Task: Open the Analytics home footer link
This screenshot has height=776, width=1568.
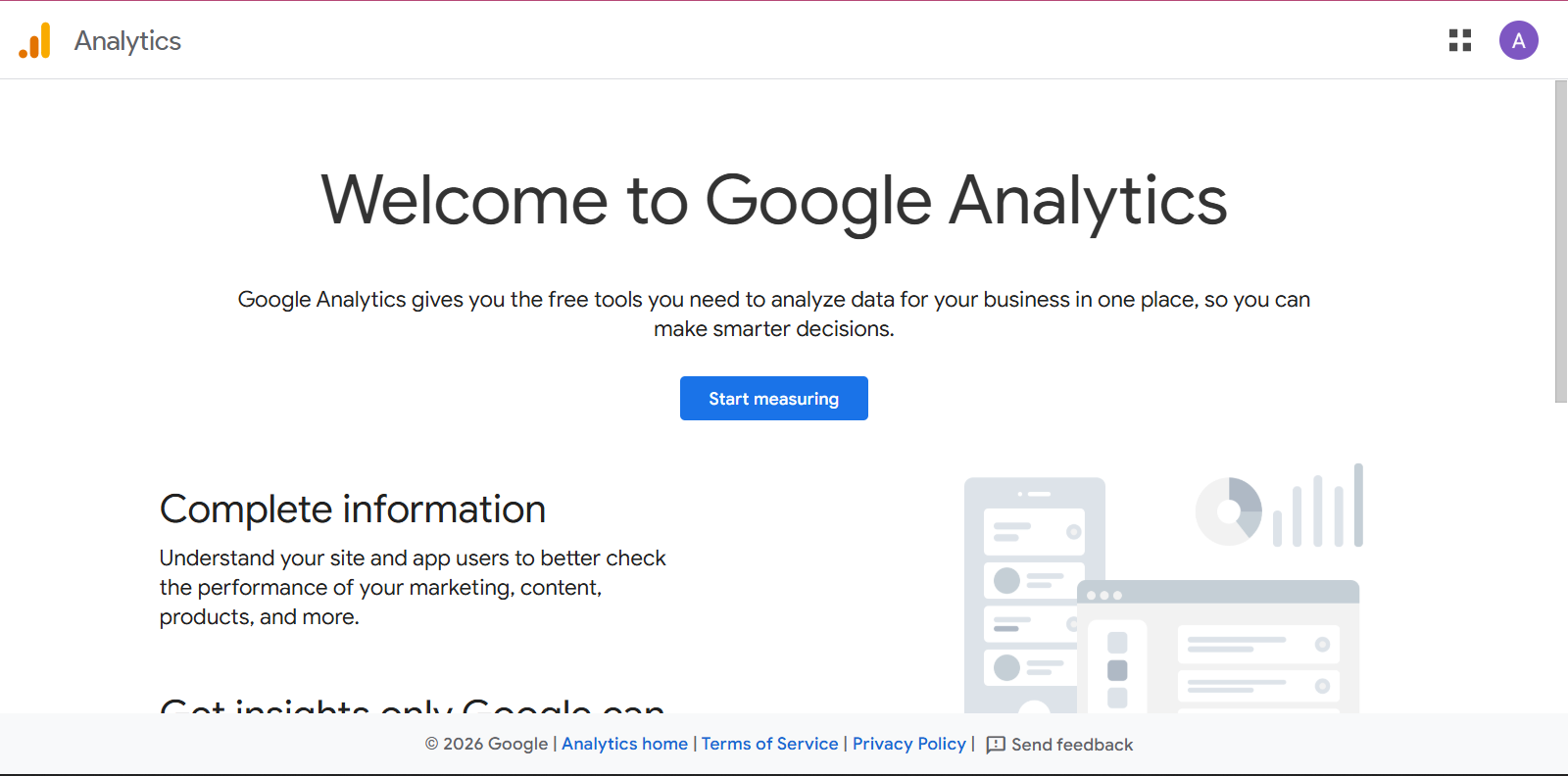Action: click(624, 744)
